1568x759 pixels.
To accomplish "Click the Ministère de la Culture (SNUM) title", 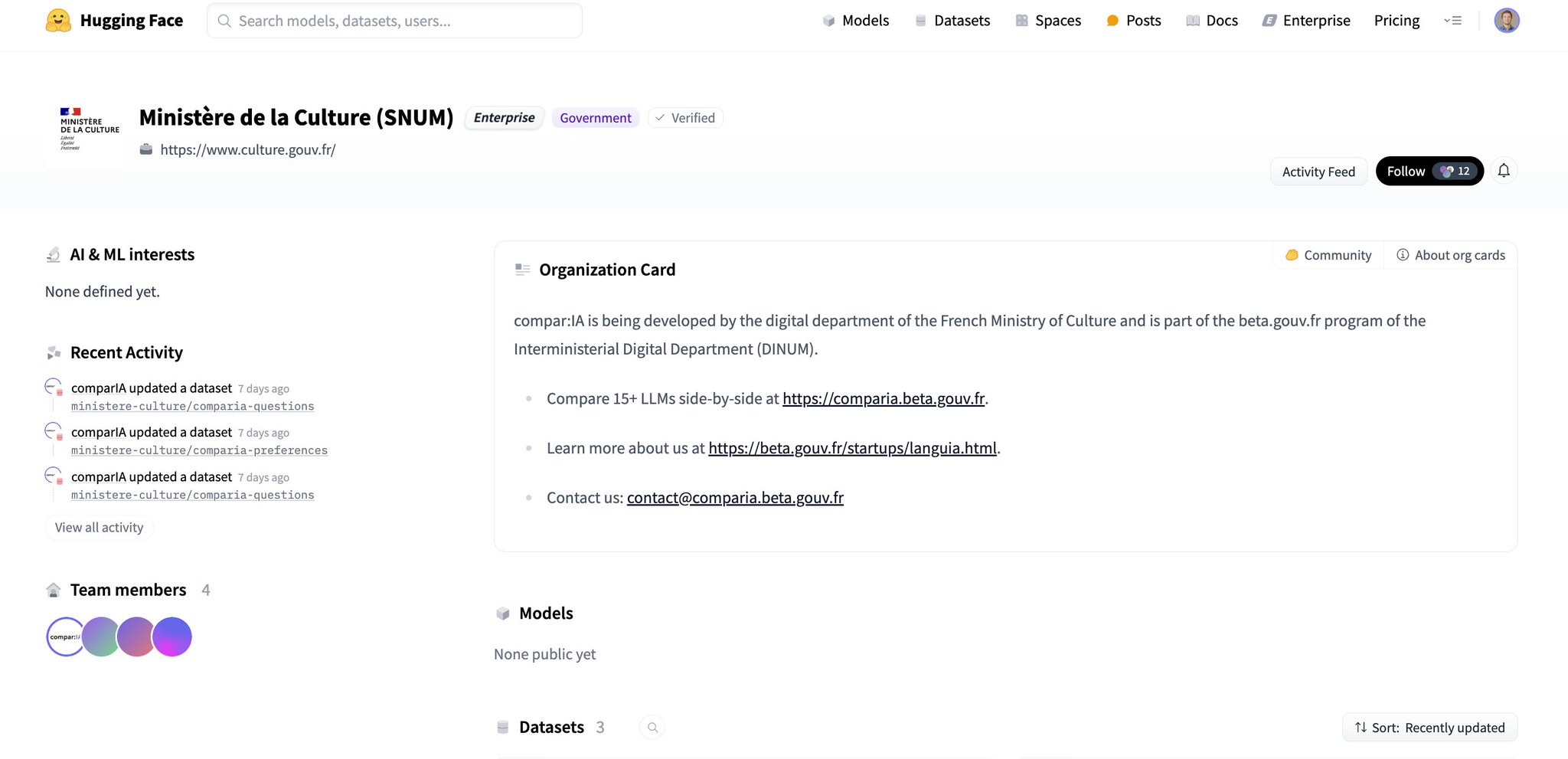I will (296, 117).
